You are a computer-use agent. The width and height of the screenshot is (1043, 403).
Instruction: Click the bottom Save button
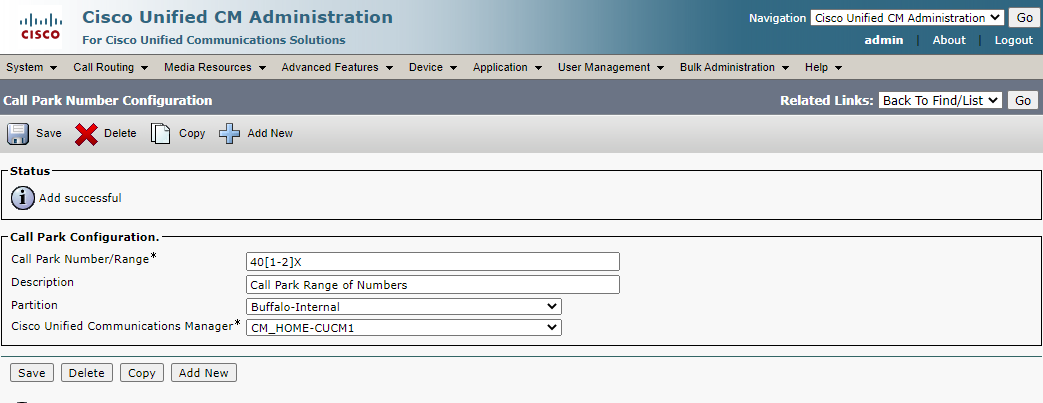tap(32, 373)
